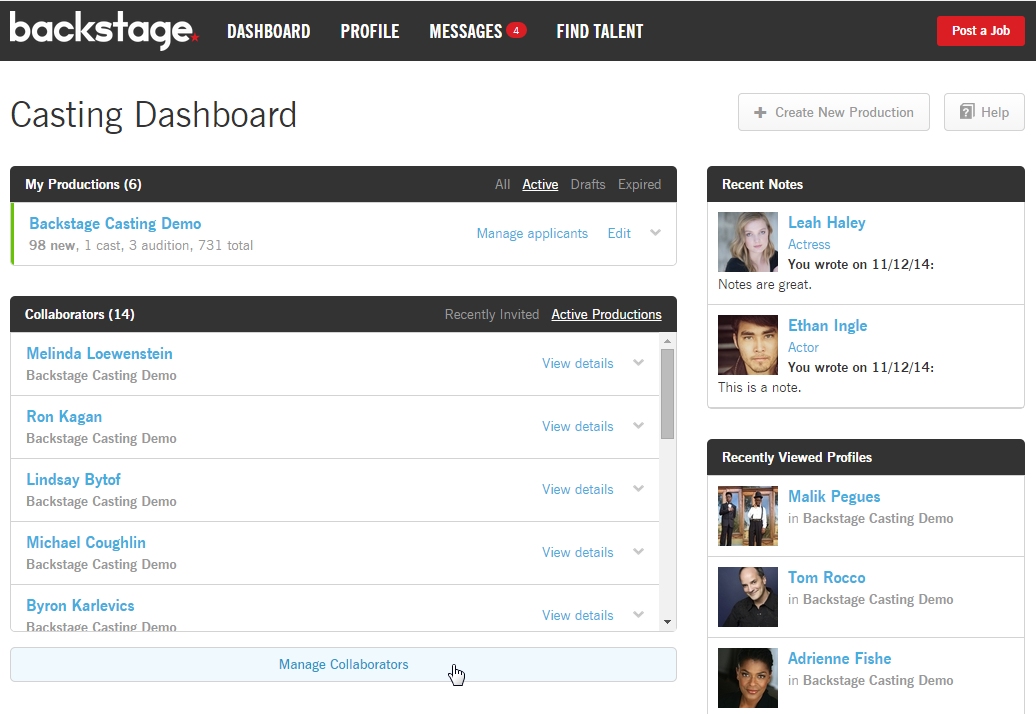Expand the Backstage Casting Demo options chevron
Screen dimensions: 1036x714
click(x=655, y=232)
